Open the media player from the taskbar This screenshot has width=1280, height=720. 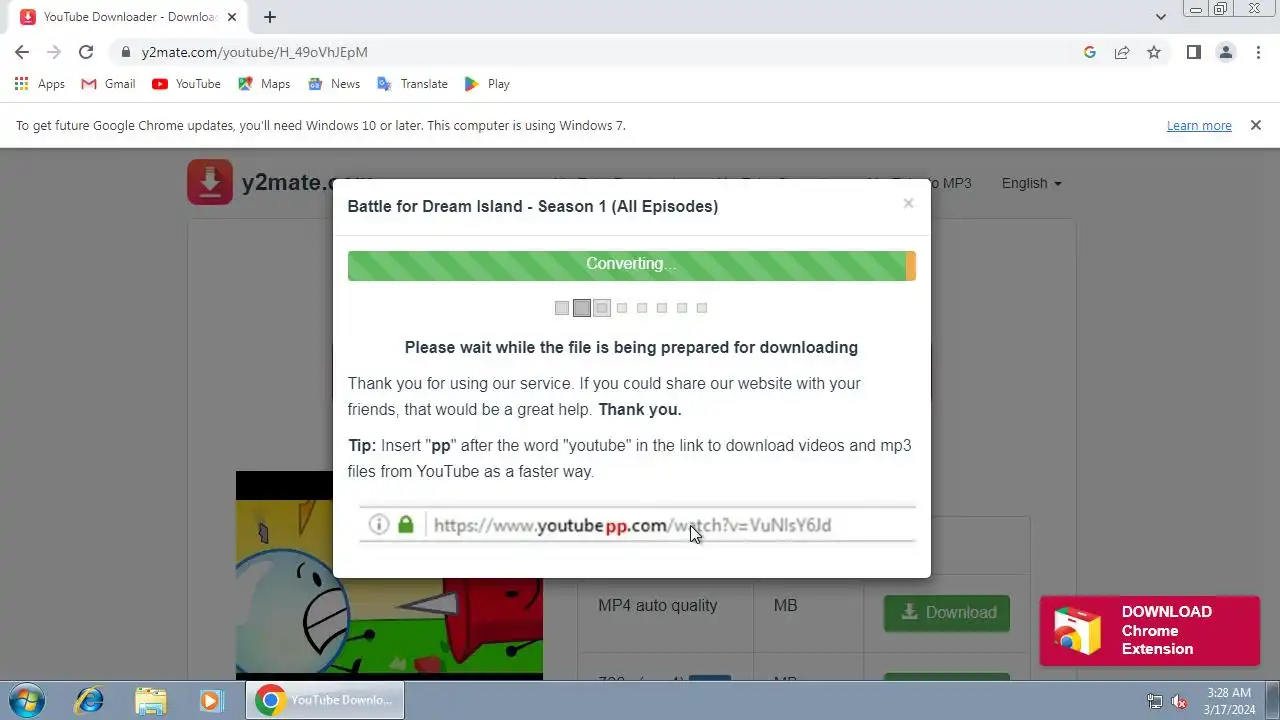coord(211,700)
